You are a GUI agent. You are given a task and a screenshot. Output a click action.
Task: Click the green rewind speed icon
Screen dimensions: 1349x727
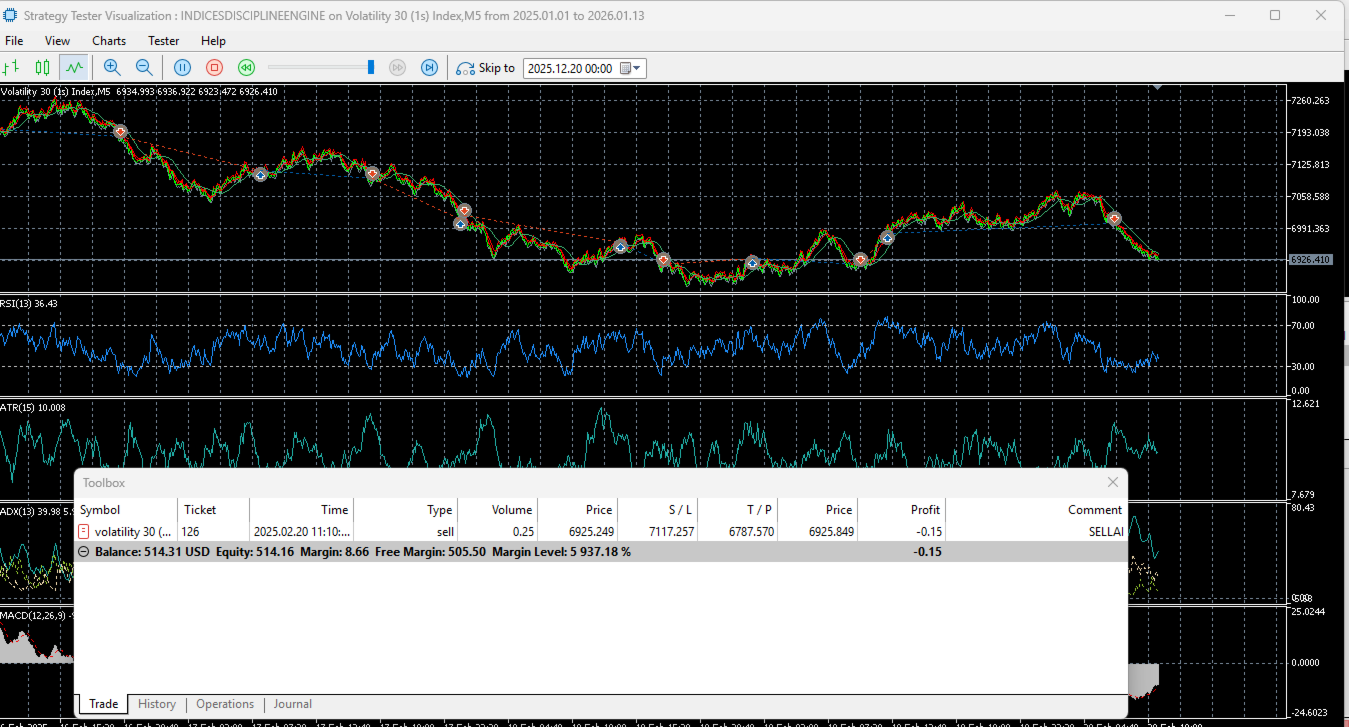(246, 68)
